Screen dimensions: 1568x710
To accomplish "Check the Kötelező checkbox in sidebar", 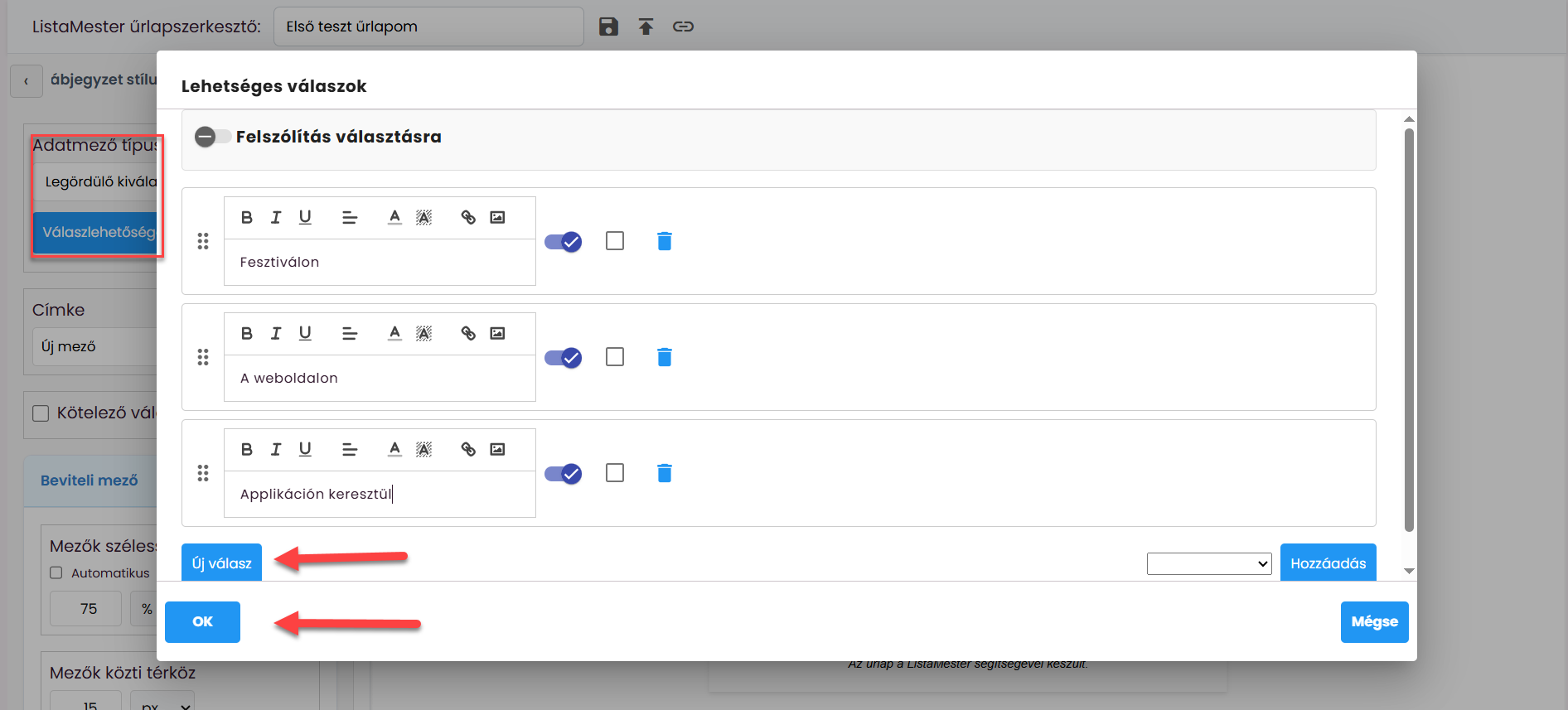I will (41, 413).
